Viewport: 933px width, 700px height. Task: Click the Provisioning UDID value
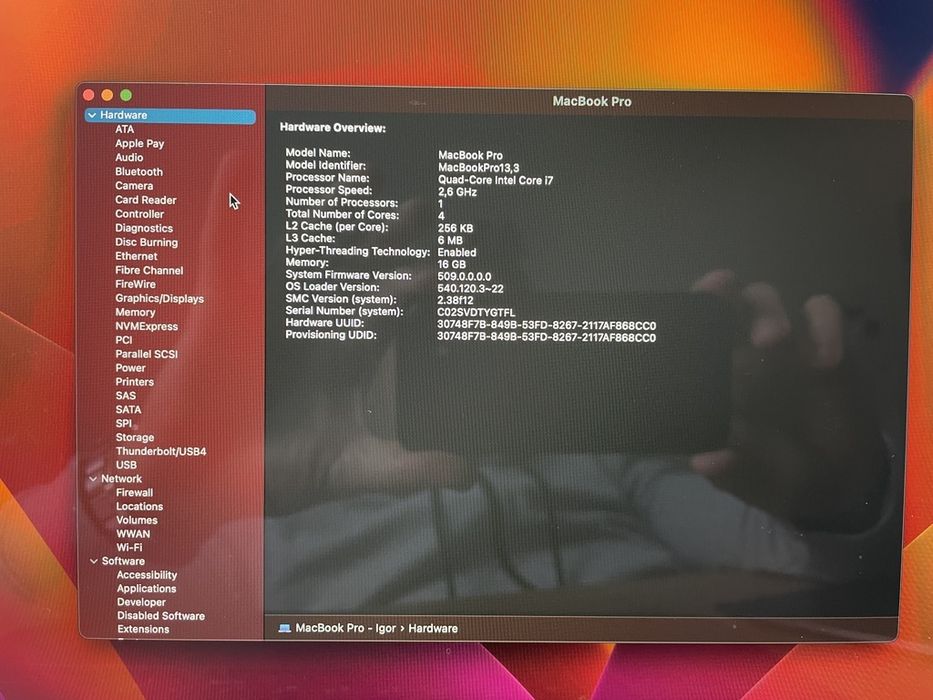546,338
